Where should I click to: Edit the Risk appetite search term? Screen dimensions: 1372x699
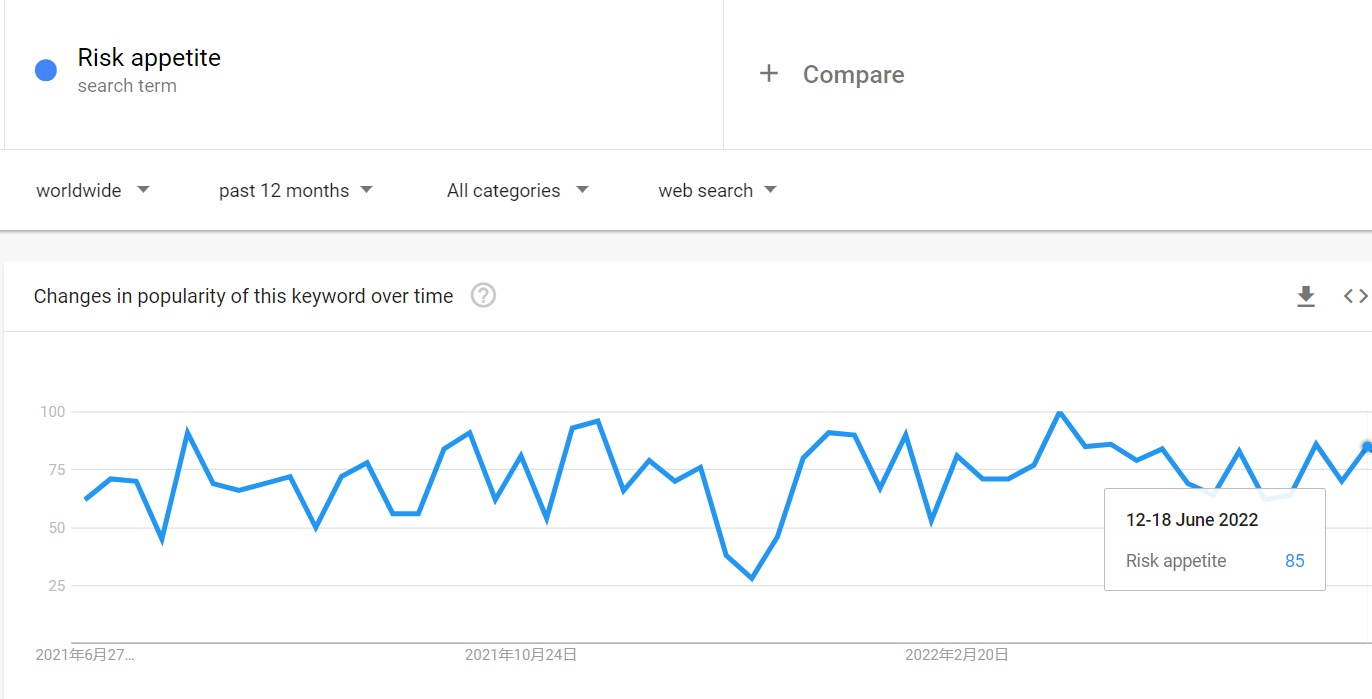pos(149,58)
